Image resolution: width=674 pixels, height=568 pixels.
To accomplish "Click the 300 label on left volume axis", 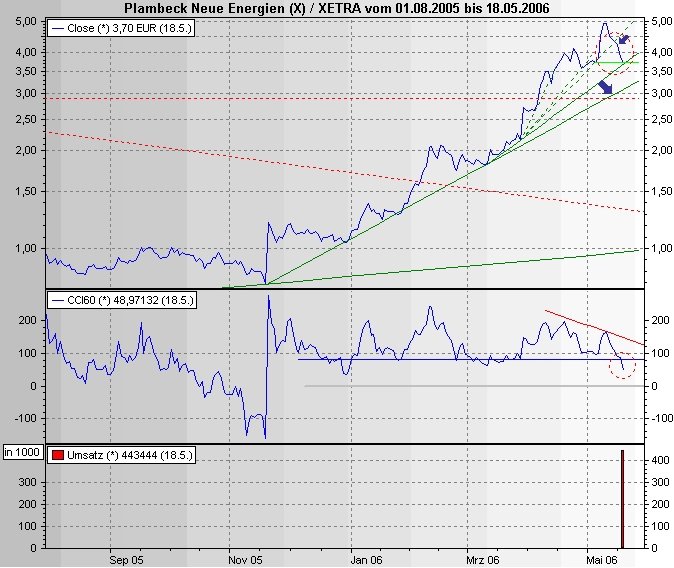I will pyautogui.click(x=27, y=482).
